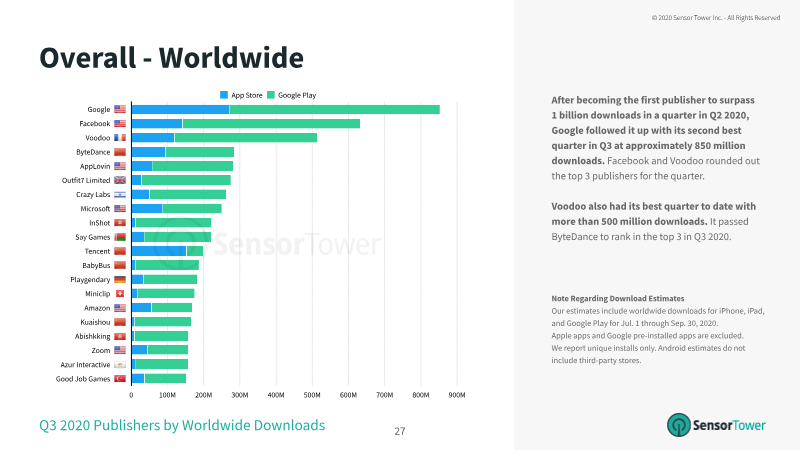Click the flag beside InShot
Viewport: 800px width, 450px height.
pyautogui.click(x=120, y=223)
